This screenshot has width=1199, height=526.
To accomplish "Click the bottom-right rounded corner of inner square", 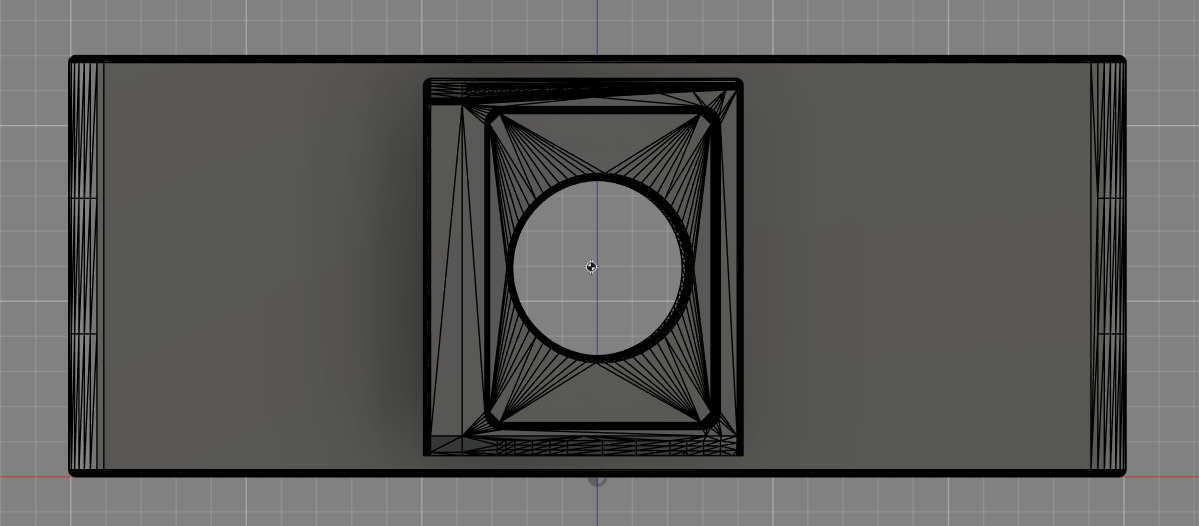I will coord(712,420).
